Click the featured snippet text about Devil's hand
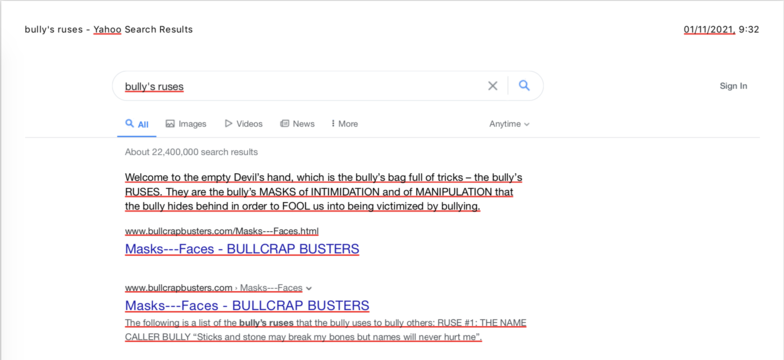The height and width of the screenshot is (360, 784). (324, 192)
